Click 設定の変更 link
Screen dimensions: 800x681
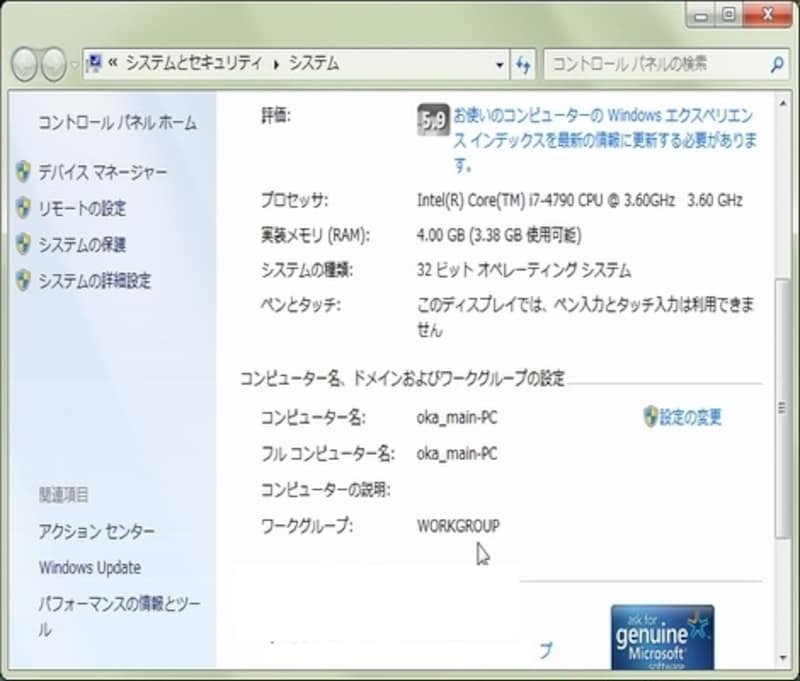coord(690,417)
